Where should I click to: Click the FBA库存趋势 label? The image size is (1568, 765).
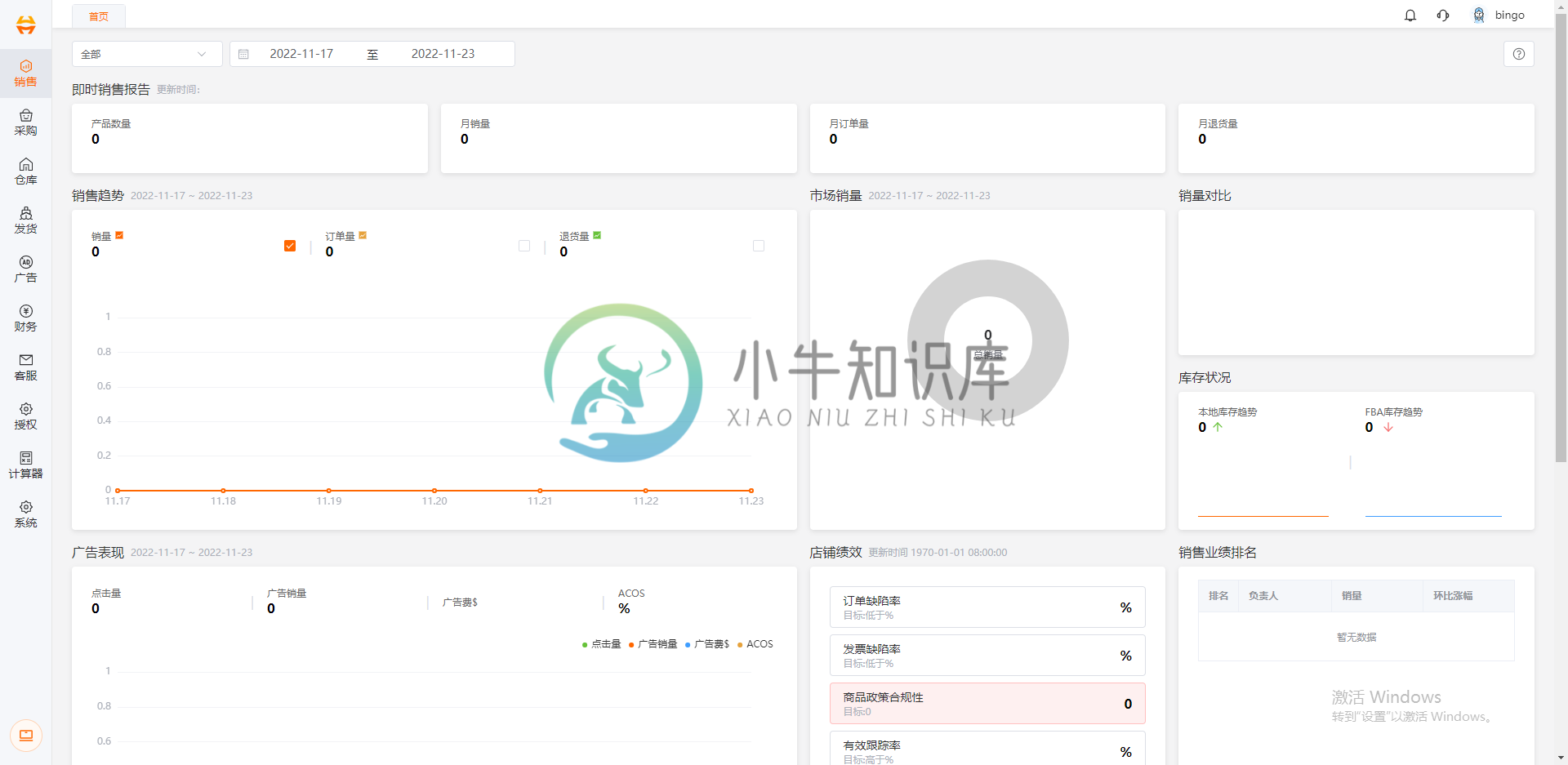(x=1394, y=412)
